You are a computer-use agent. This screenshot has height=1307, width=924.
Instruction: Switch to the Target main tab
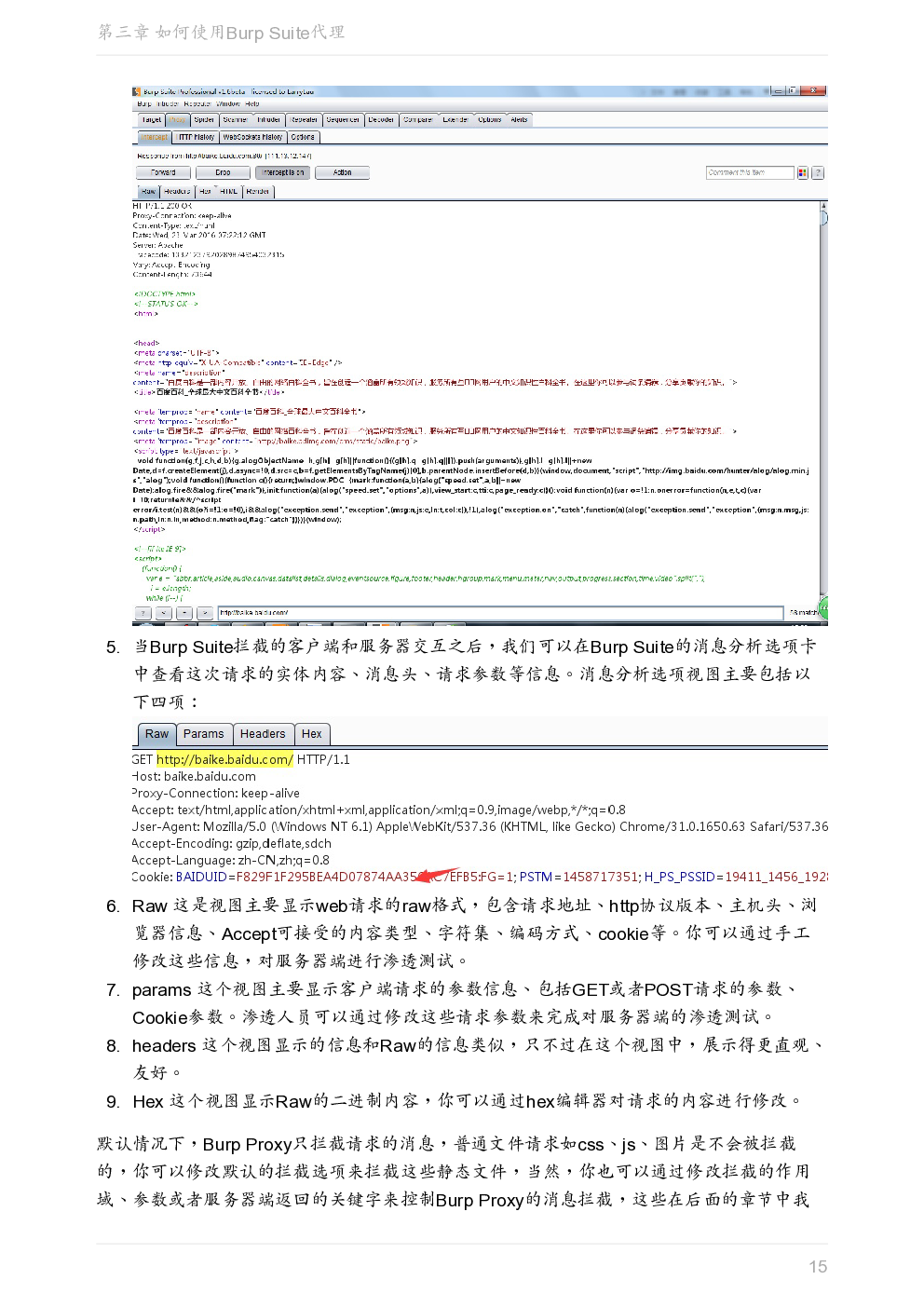152,120
